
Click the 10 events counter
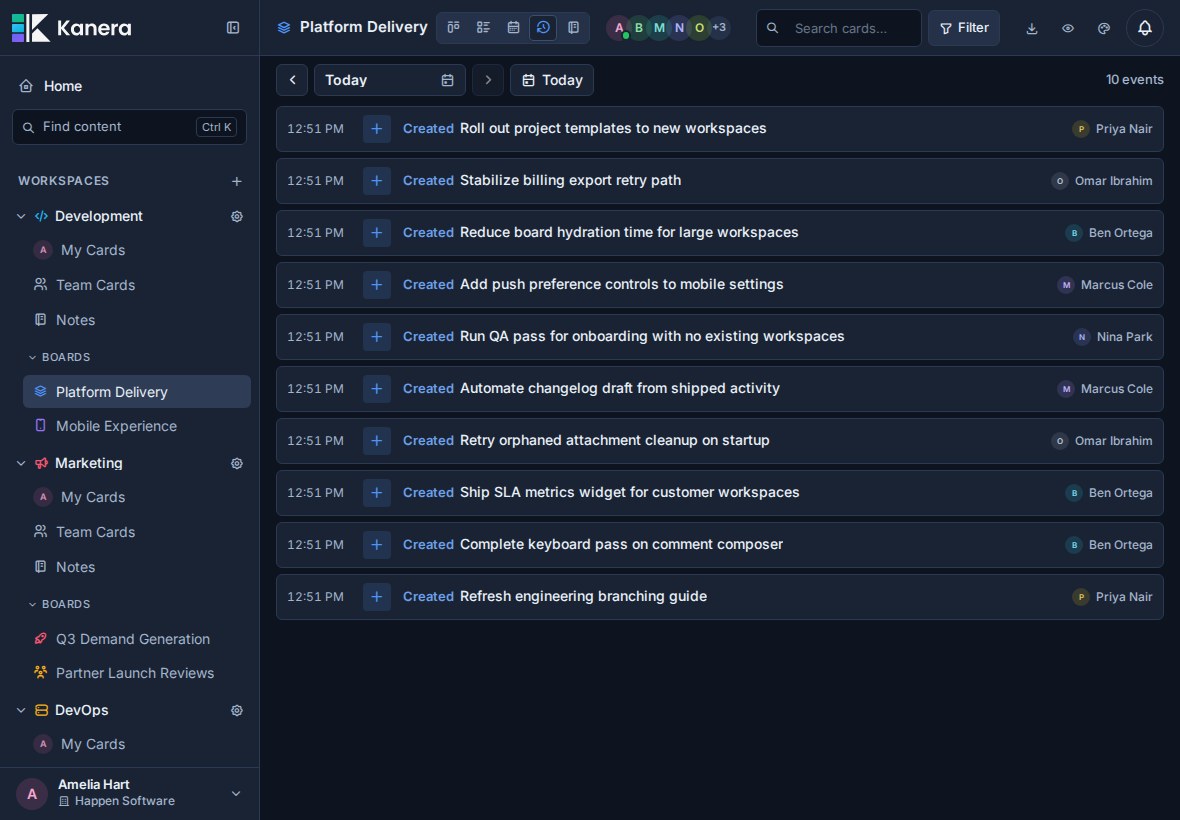(1134, 80)
